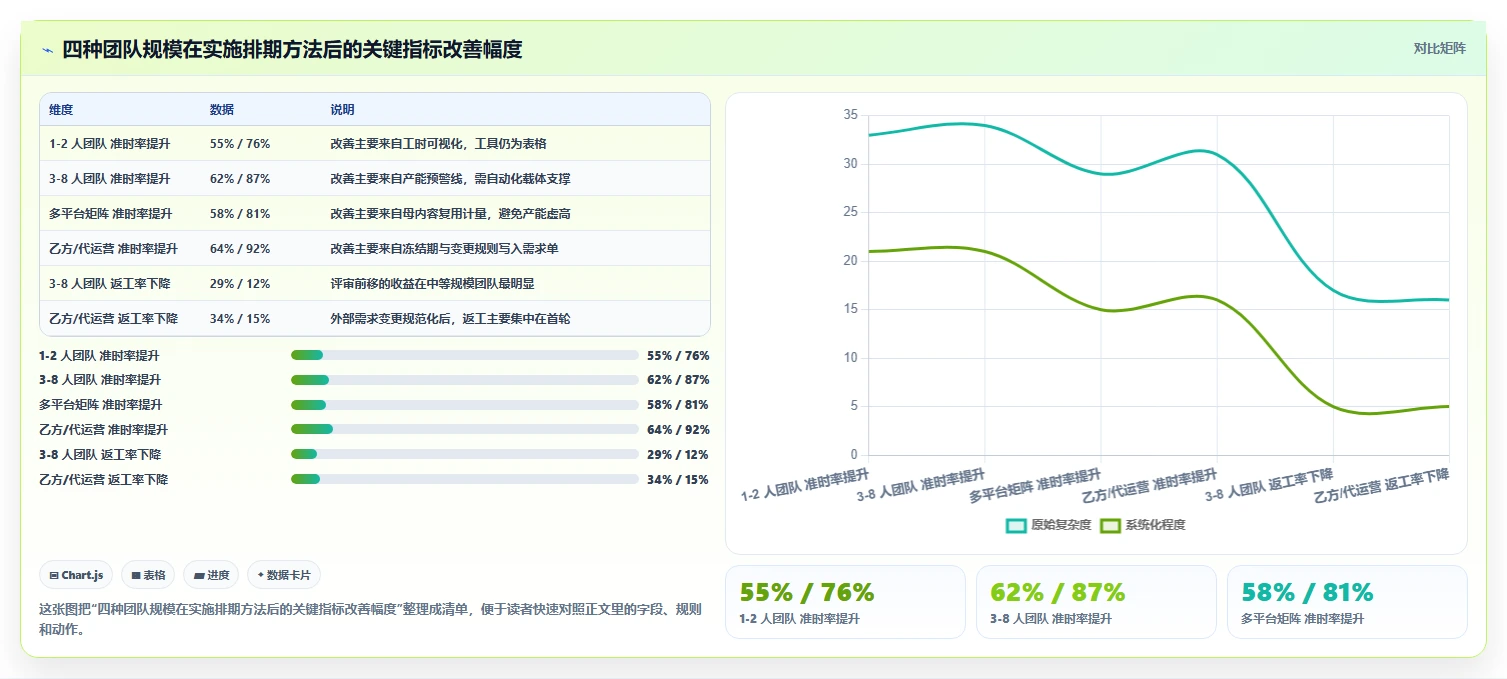Click the y-axis tick value 10

point(851,358)
